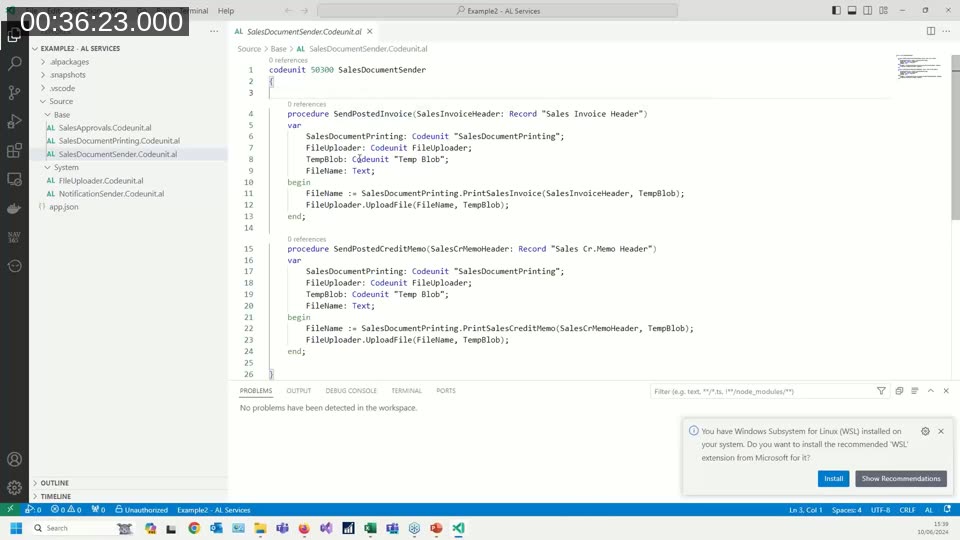Switch to the DEBUG CONSOLE tab

[351, 391]
